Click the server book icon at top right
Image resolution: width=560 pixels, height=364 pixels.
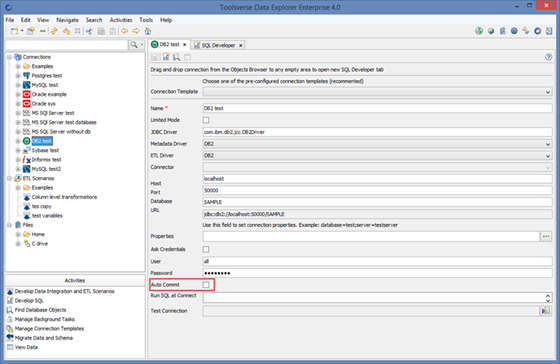(x=502, y=31)
